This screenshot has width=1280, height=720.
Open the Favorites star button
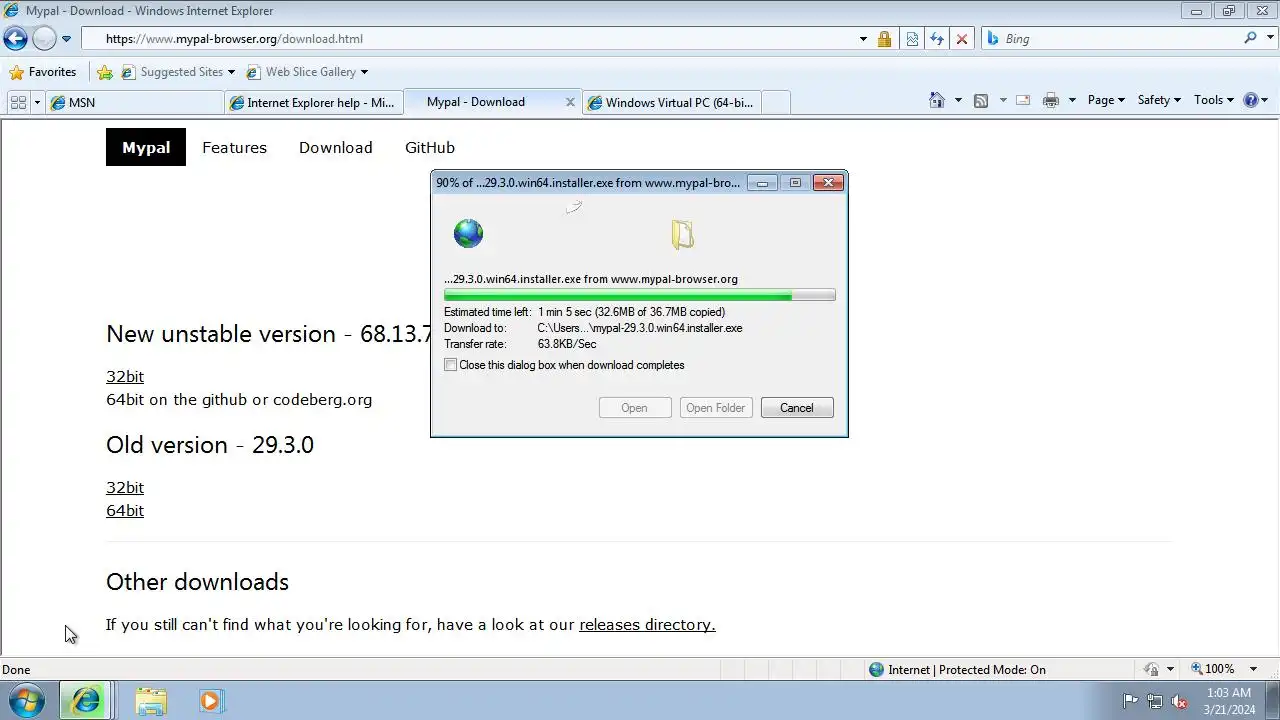(42, 72)
